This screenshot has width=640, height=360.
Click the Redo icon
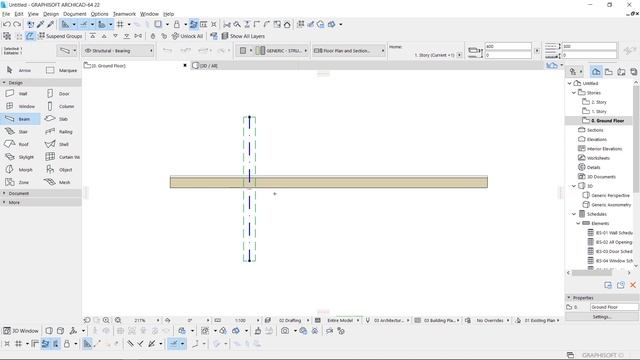click(17, 24)
